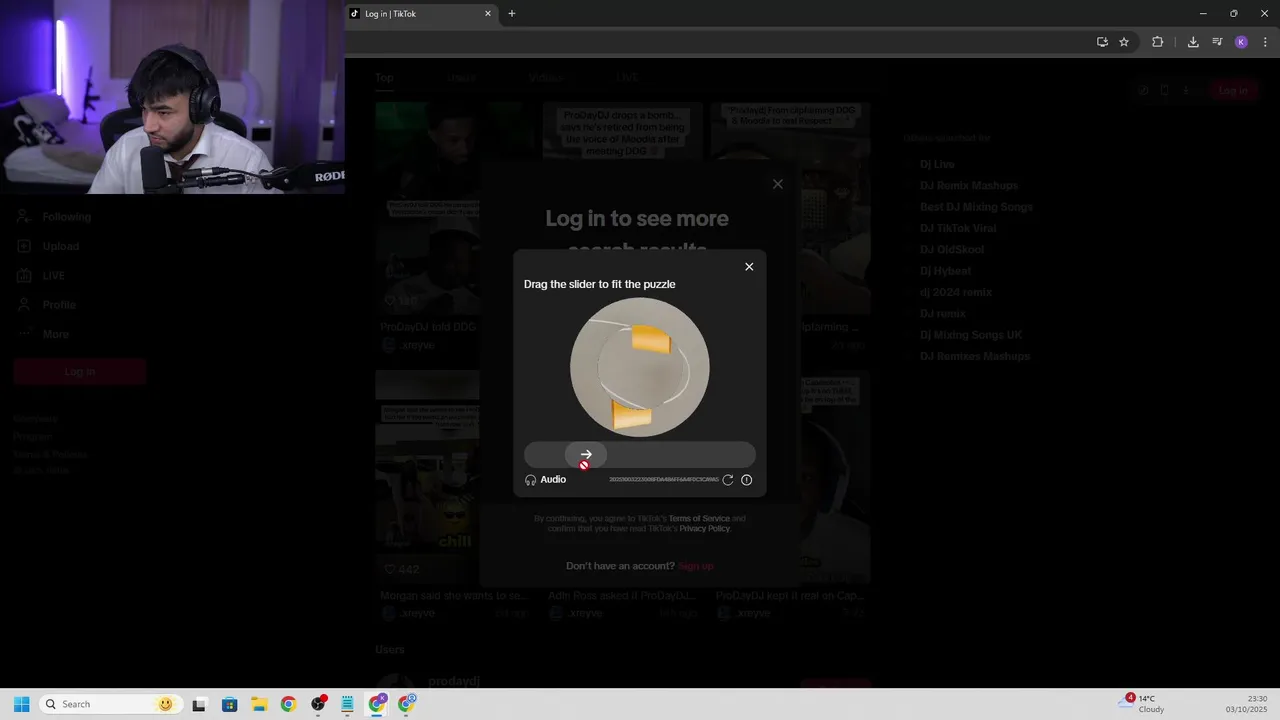The height and width of the screenshot is (720, 1280).
Task: Close the TikTok log in popup
Action: (778, 184)
